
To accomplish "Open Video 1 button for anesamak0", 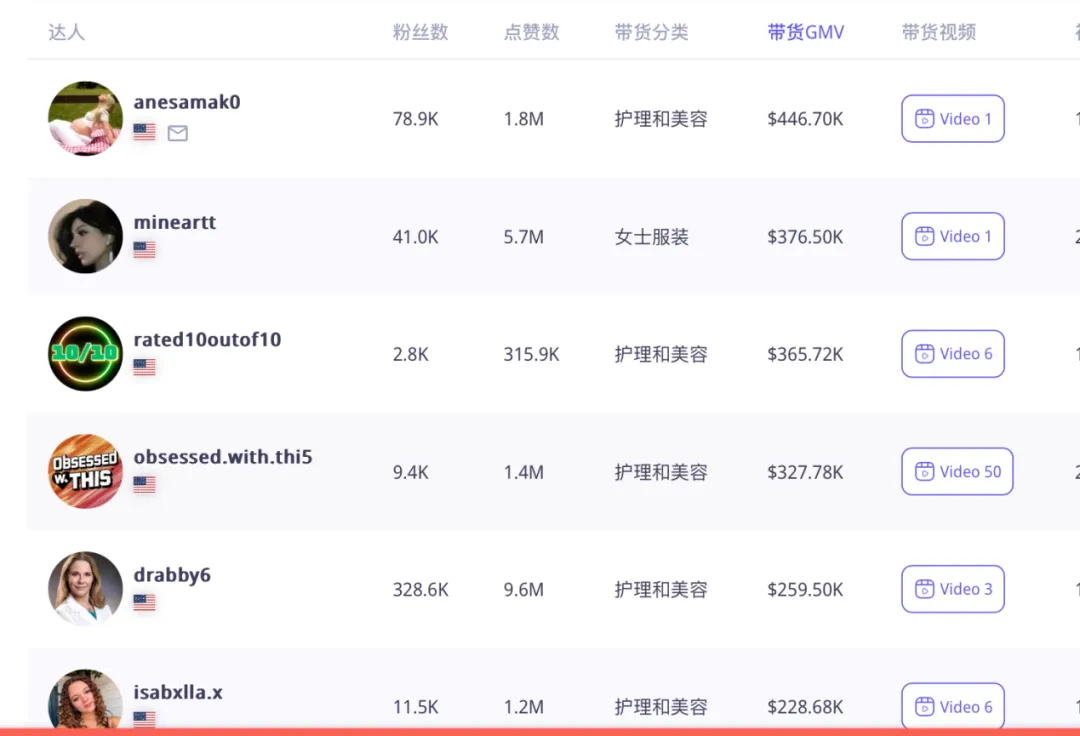I will (952, 119).
